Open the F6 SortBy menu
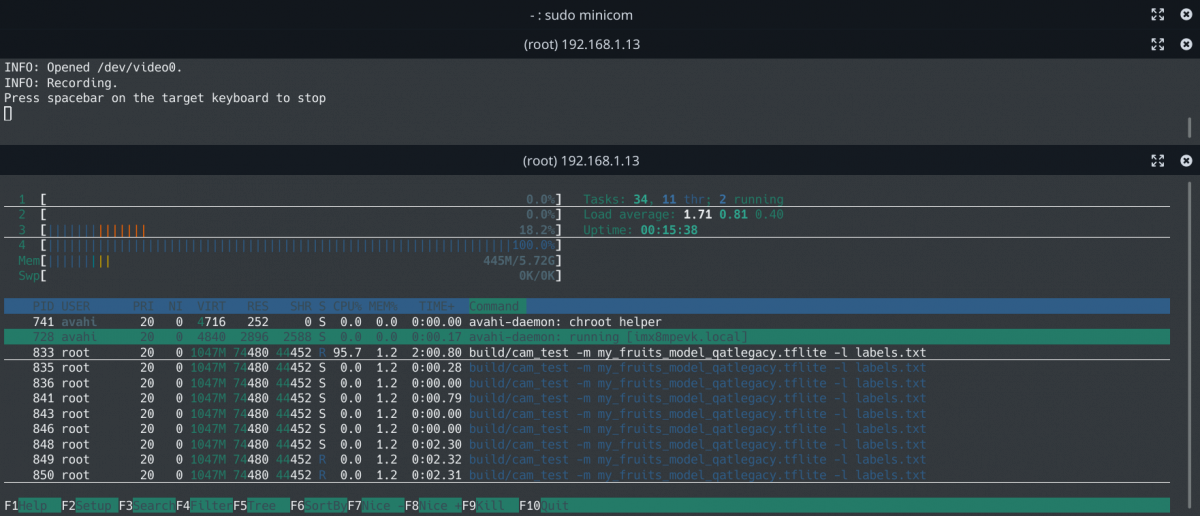This screenshot has width=1200, height=516. coord(319,506)
